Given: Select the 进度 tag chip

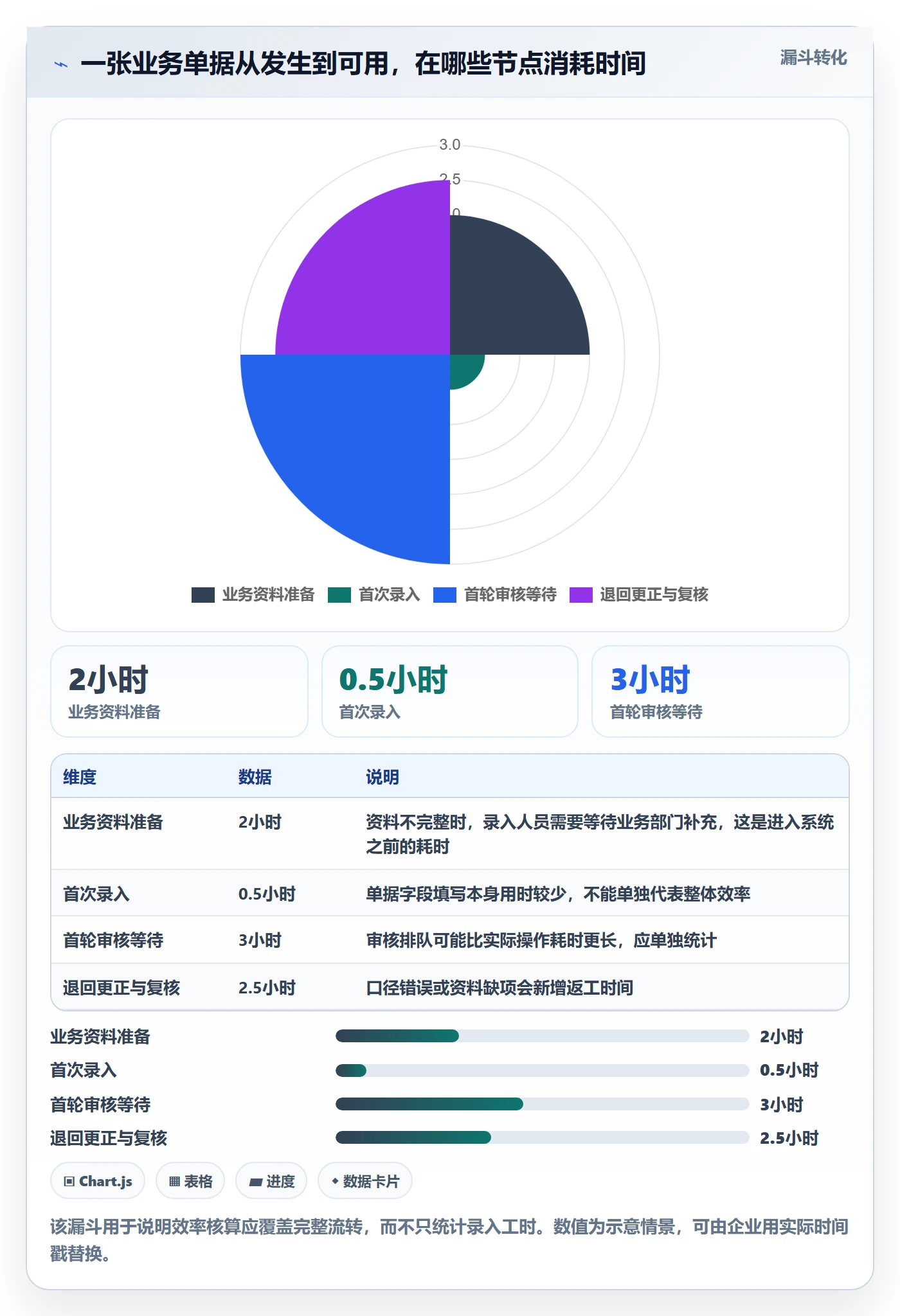Looking at the screenshot, I should [271, 1181].
